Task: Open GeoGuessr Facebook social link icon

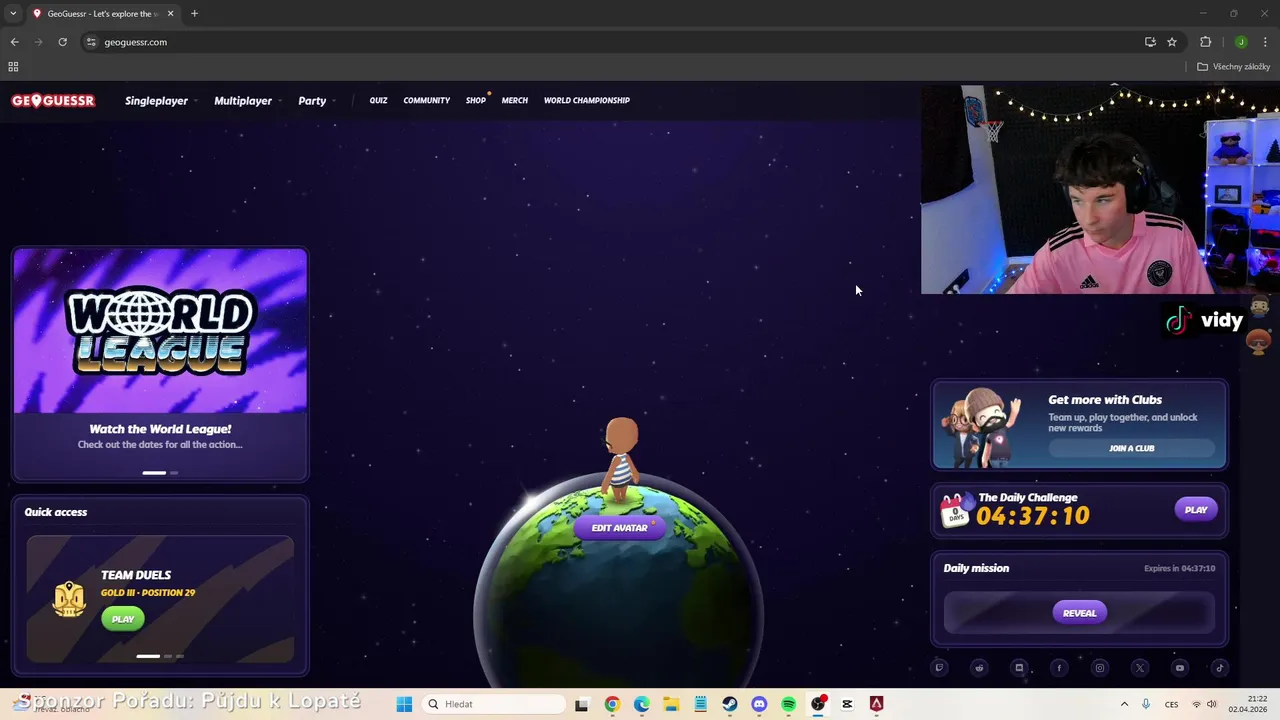Action: tap(1059, 668)
